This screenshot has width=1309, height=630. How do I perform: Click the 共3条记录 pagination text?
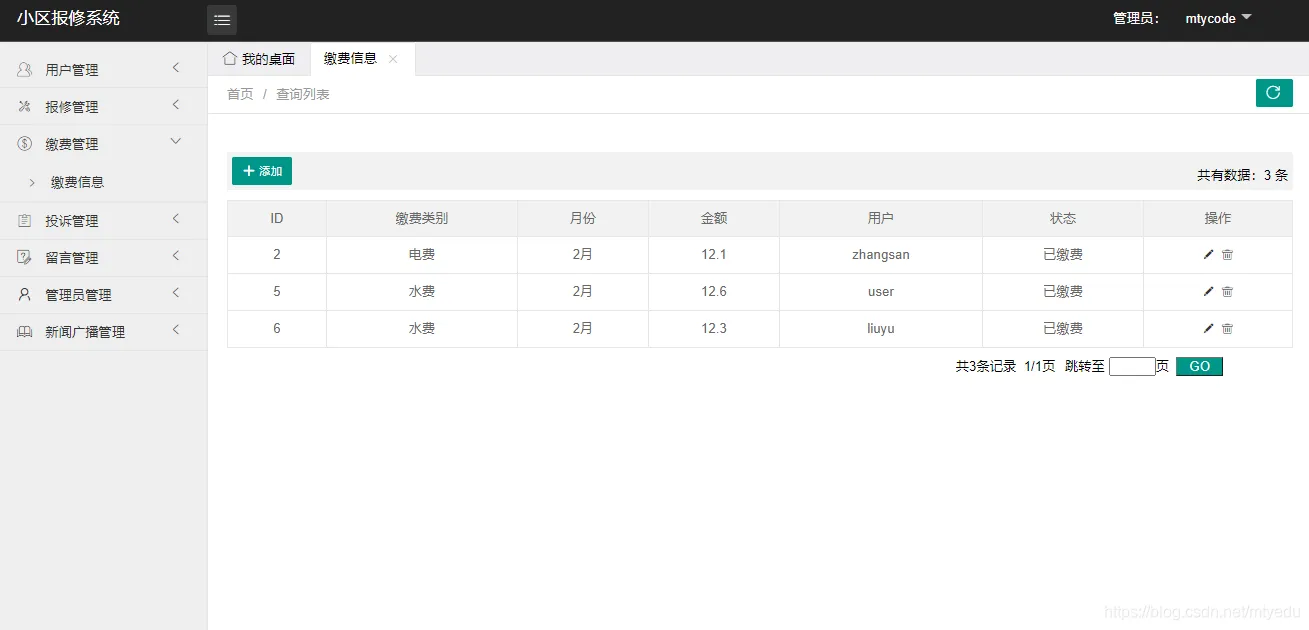(986, 367)
